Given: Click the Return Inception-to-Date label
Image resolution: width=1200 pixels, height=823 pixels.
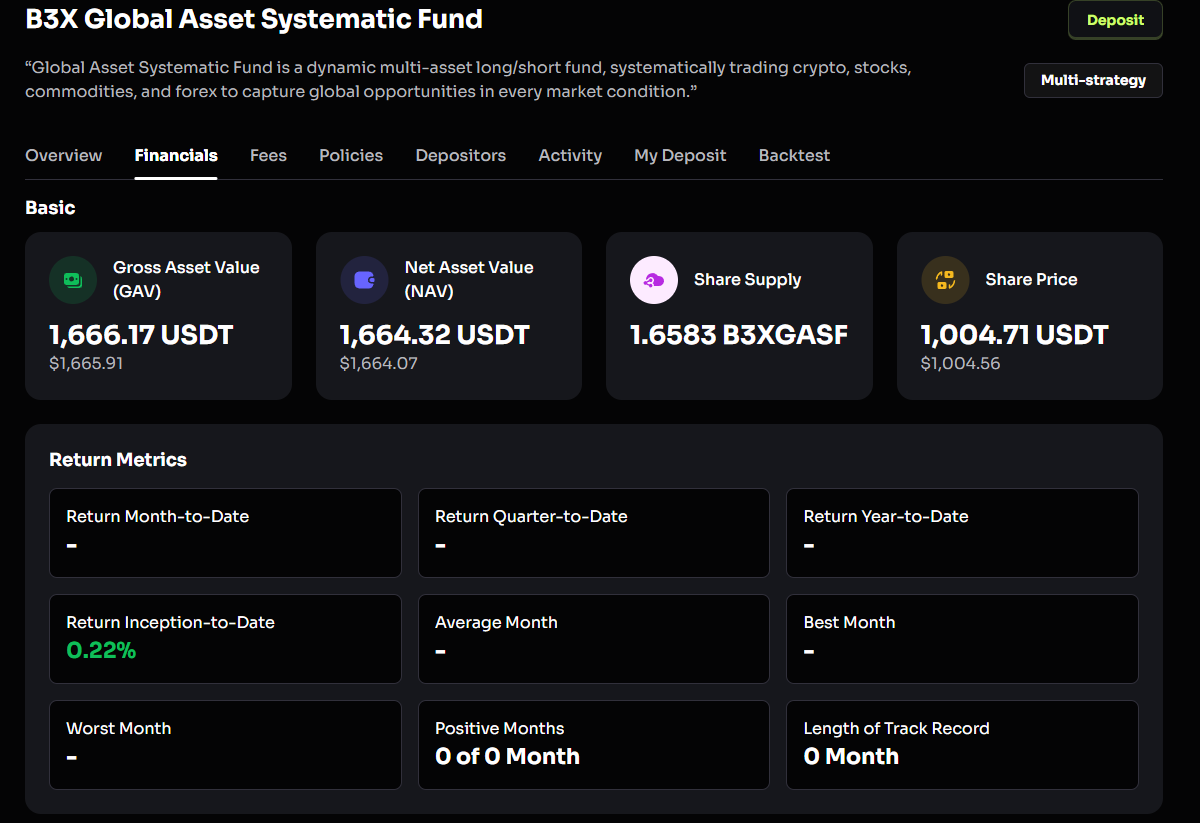Looking at the screenshot, I should click(170, 622).
